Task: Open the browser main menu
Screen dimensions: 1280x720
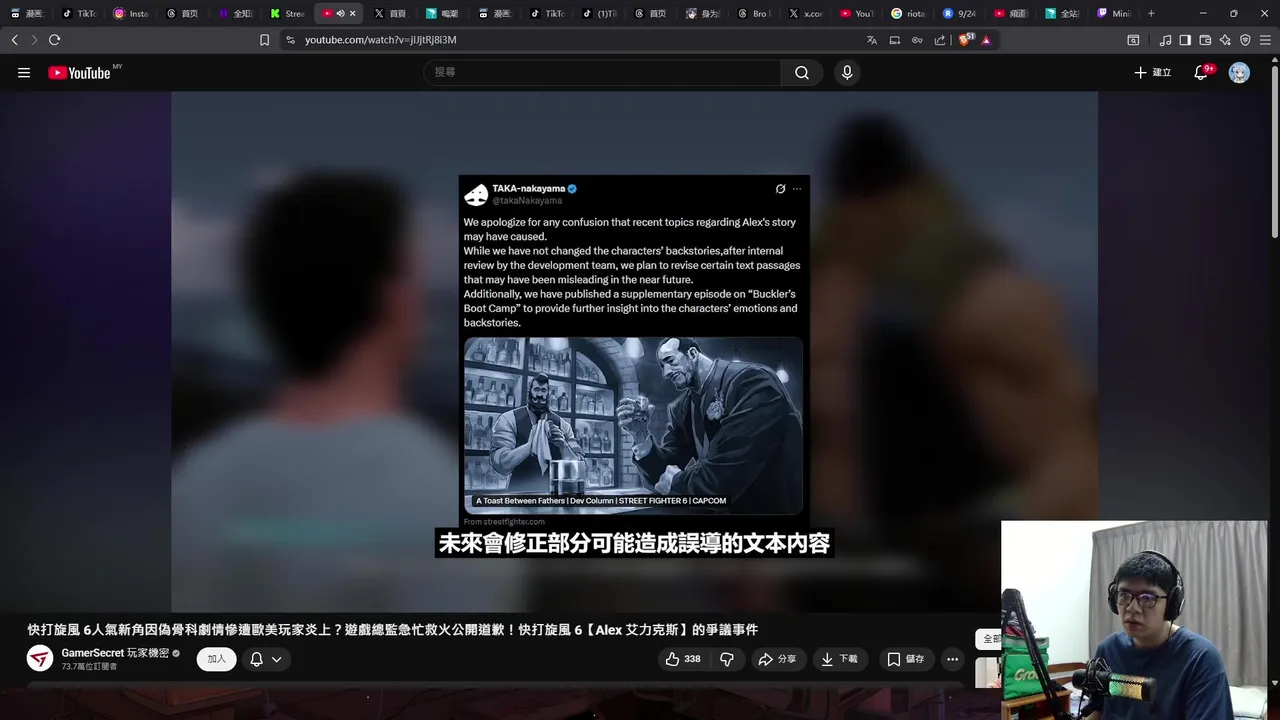Action: click(1265, 40)
